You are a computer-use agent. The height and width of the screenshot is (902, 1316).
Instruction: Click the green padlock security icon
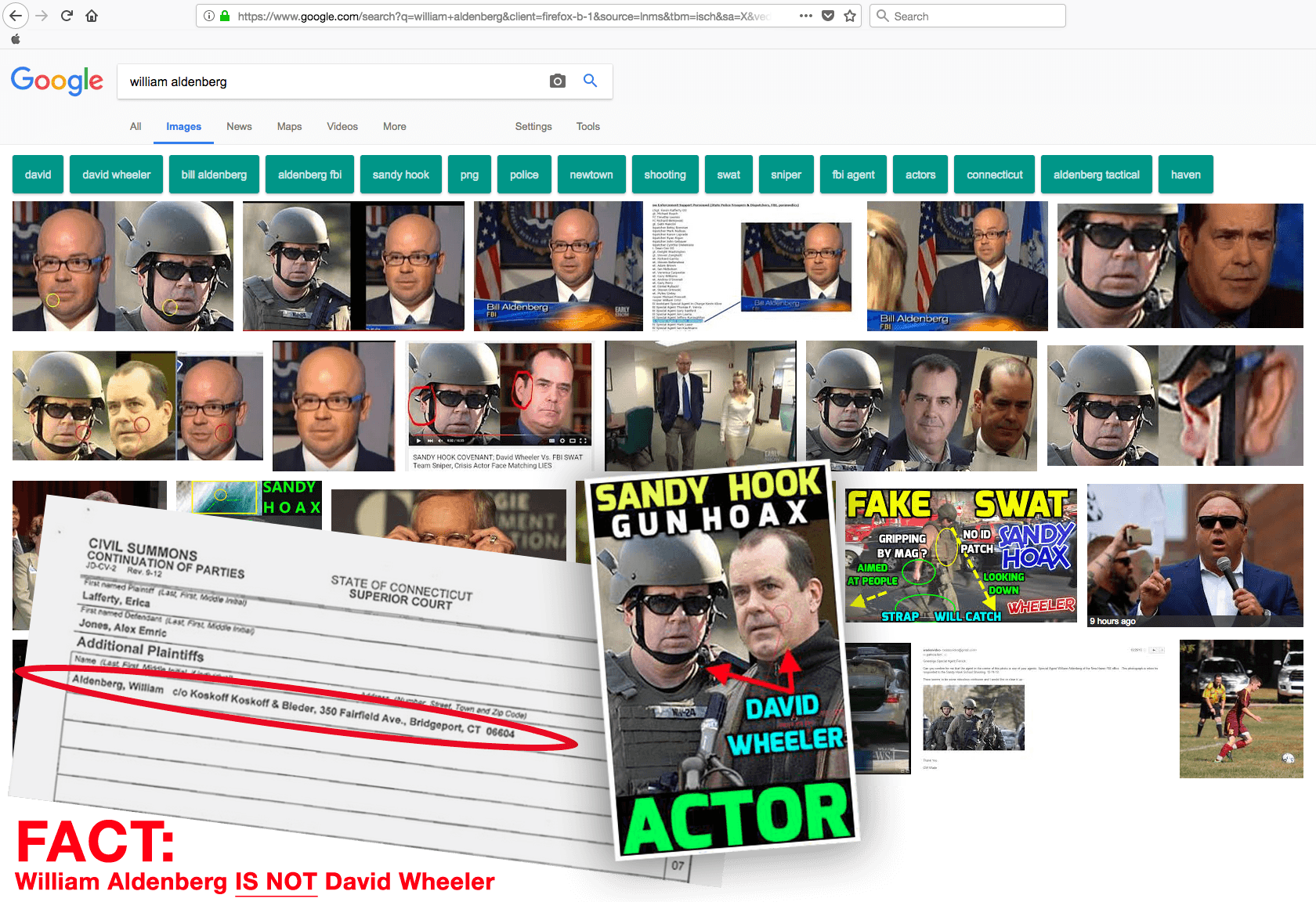point(225,16)
